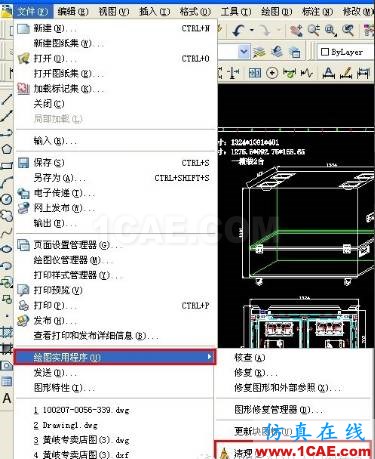Select 修复(R) in the submenu
This screenshot has height=459, width=375.
(x=293, y=373)
